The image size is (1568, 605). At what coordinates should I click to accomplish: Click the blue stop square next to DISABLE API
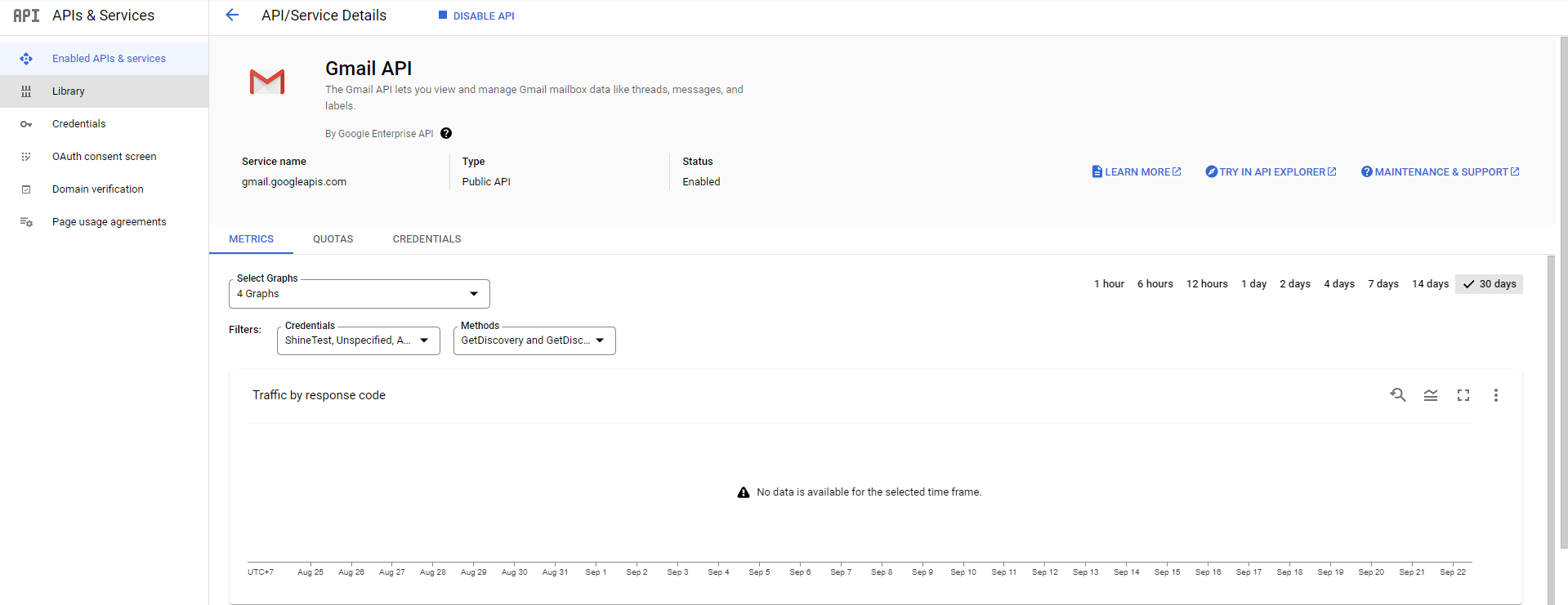point(443,15)
